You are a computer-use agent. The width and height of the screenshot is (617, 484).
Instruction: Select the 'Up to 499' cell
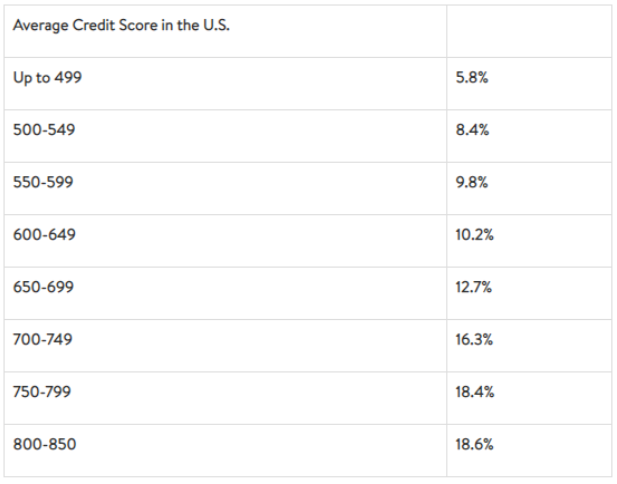(x=225, y=83)
